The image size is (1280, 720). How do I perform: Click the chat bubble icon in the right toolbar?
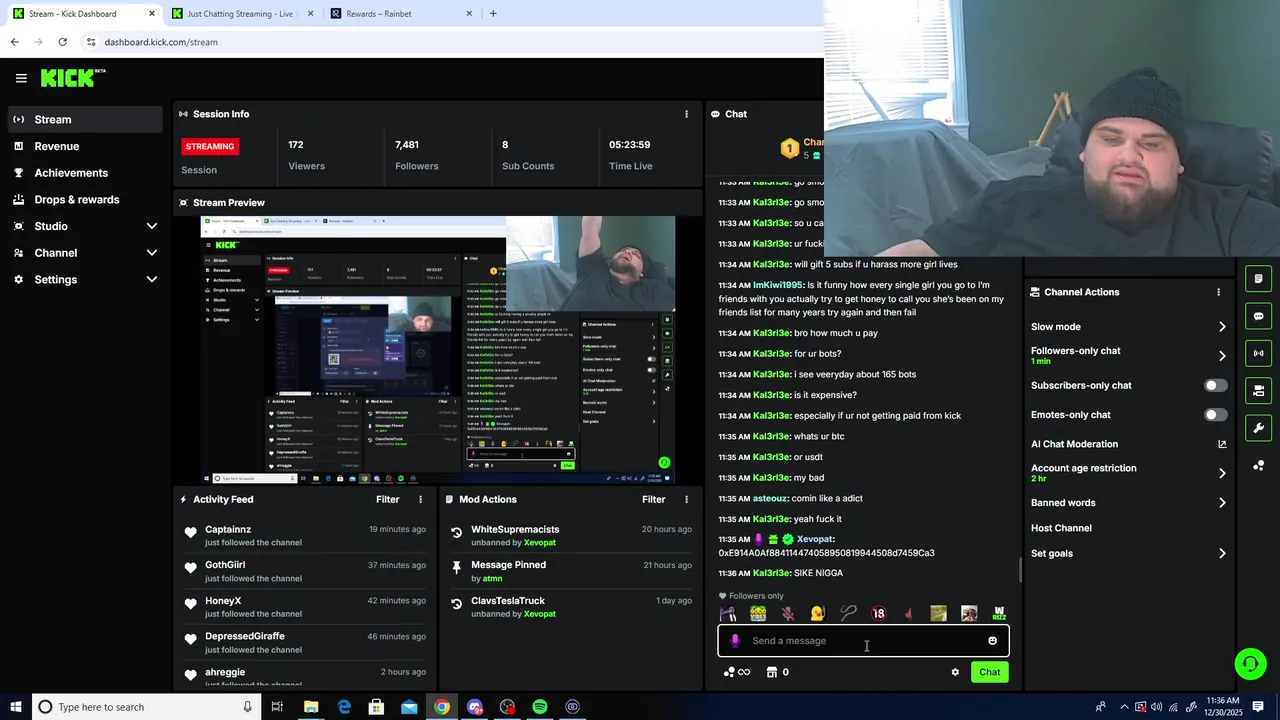(x=1258, y=316)
